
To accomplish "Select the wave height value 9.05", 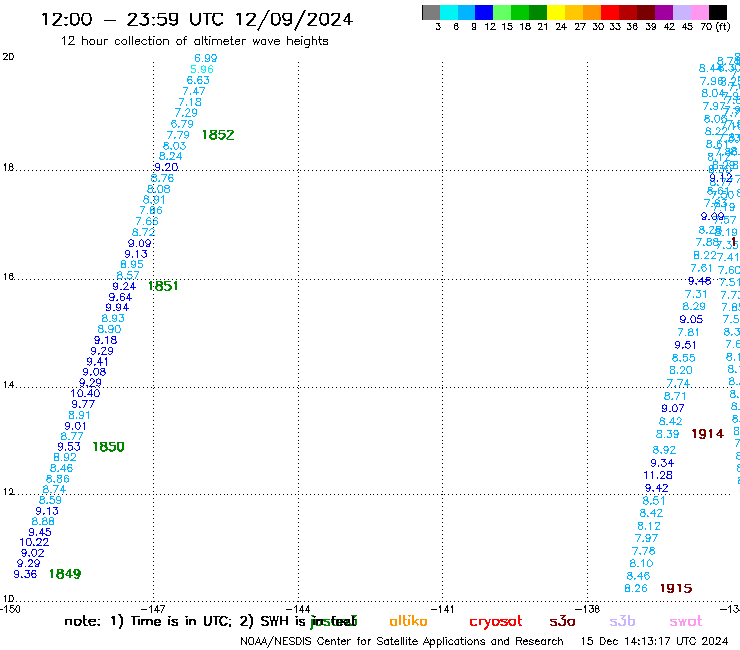I will pos(691,320).
